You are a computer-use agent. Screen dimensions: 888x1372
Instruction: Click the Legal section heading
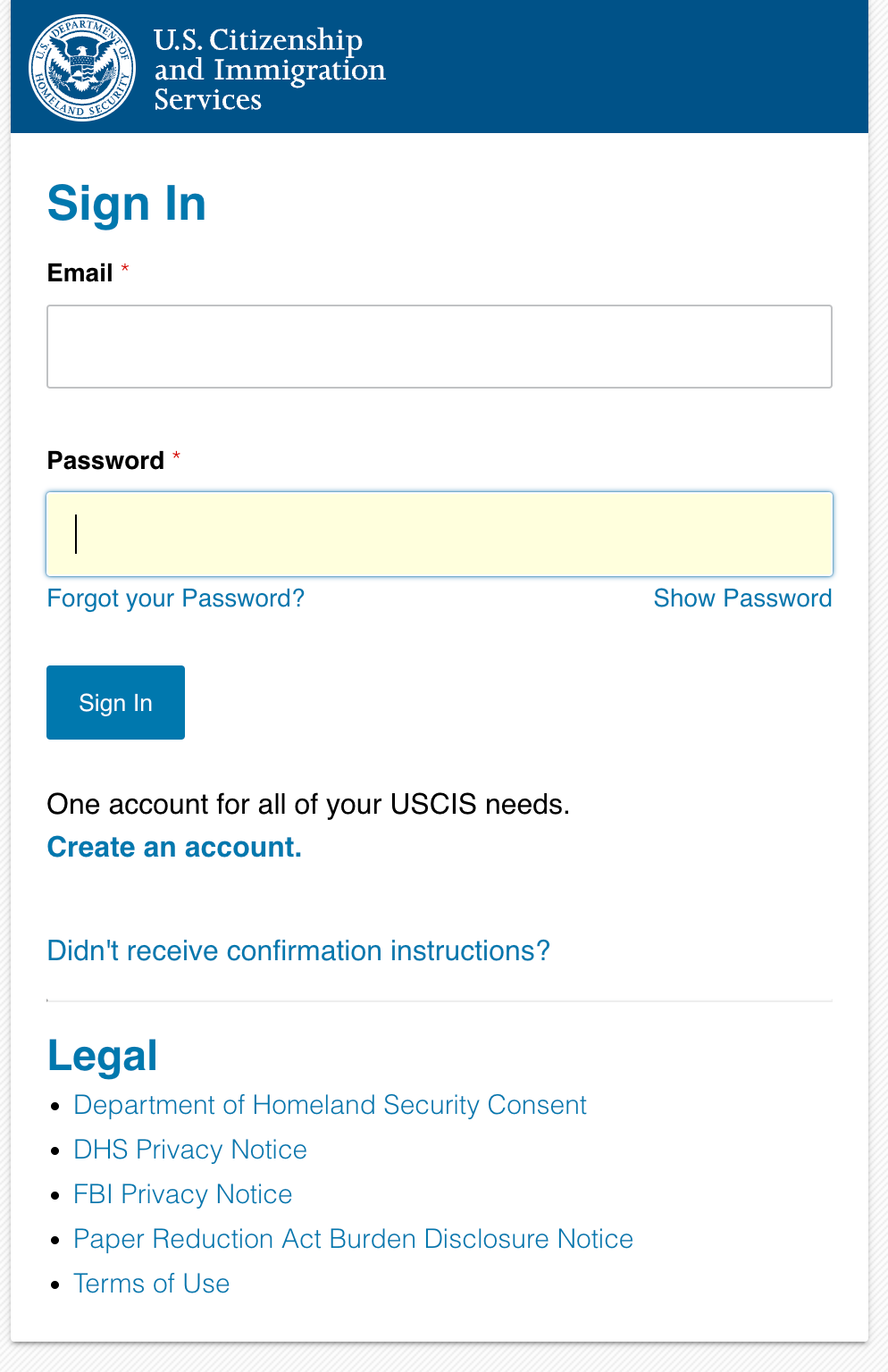tap(103, 1056)
